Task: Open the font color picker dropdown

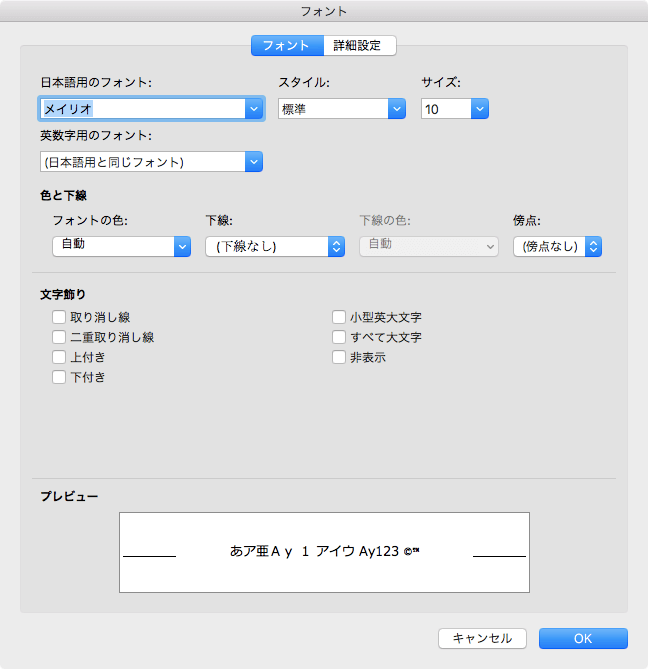Action: pos(182,246)
